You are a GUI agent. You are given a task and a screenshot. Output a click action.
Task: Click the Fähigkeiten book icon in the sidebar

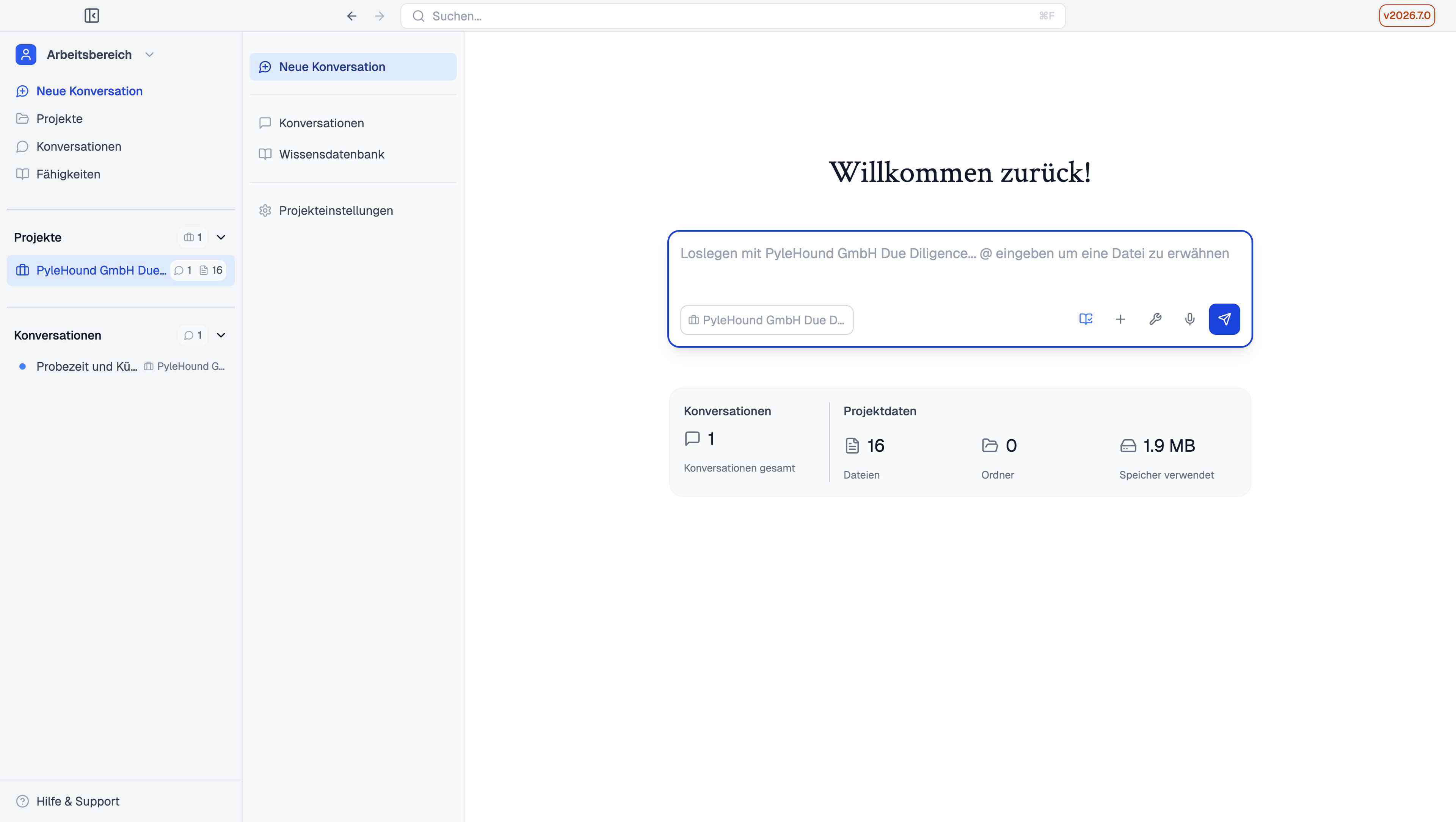pyautogui.click(x=23, y=174)
